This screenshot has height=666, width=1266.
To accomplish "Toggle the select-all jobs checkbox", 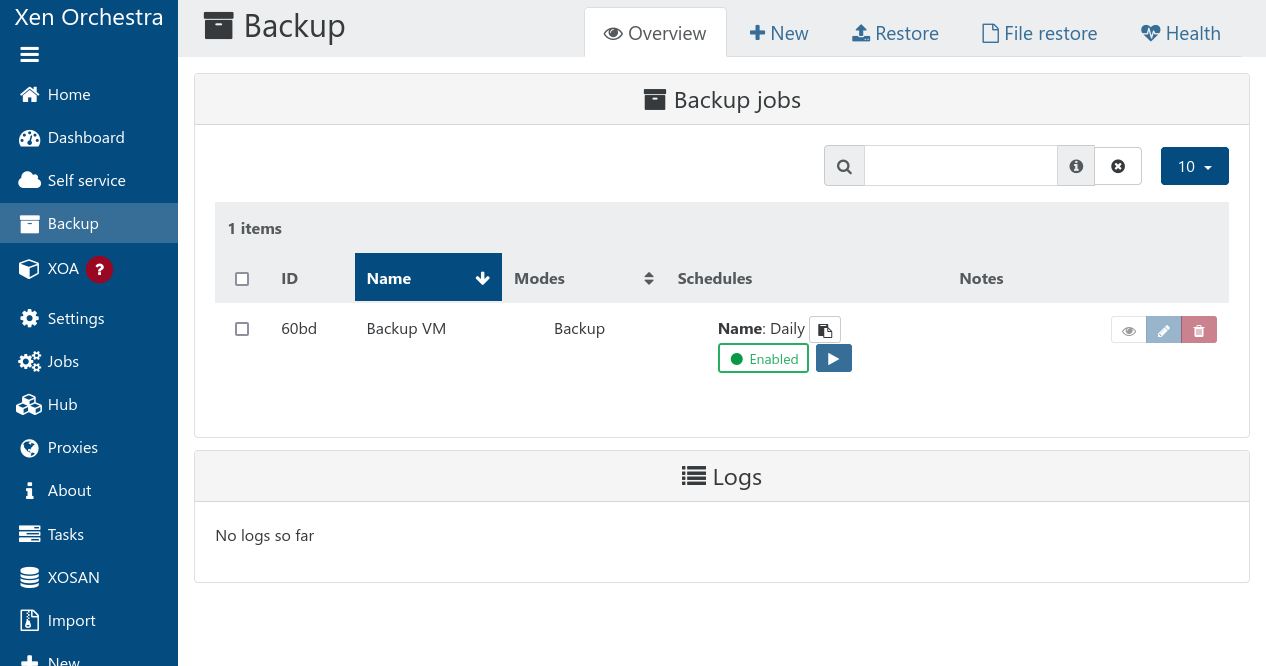I will coord(242,279).
